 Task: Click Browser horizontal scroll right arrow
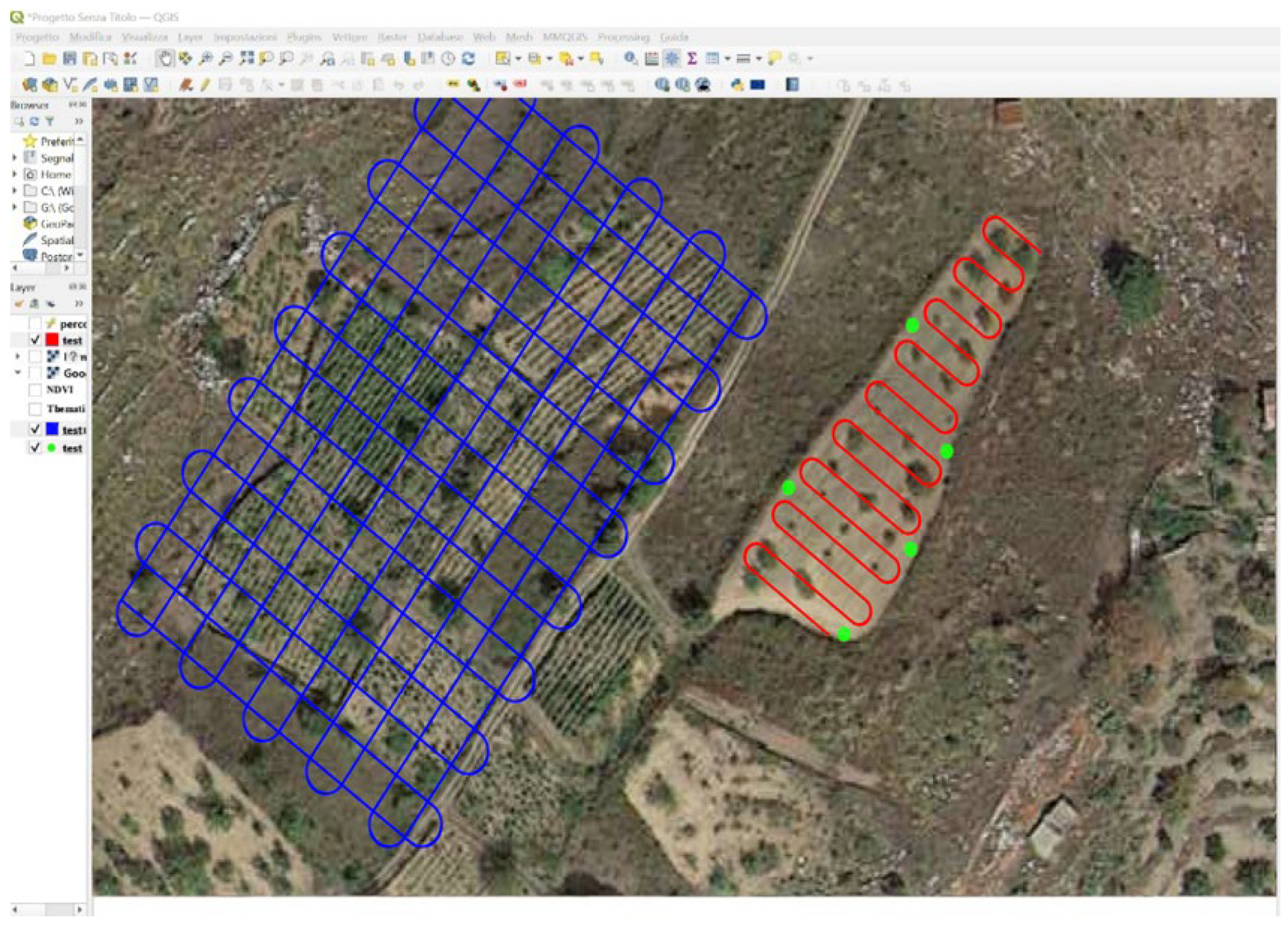click(x=67, y=267)
